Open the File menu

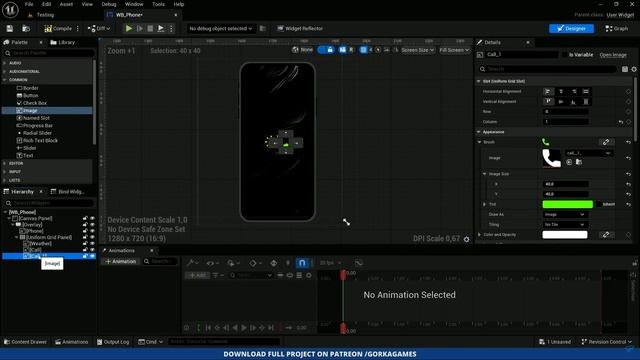pyautogui.click(x=29, y=4)
